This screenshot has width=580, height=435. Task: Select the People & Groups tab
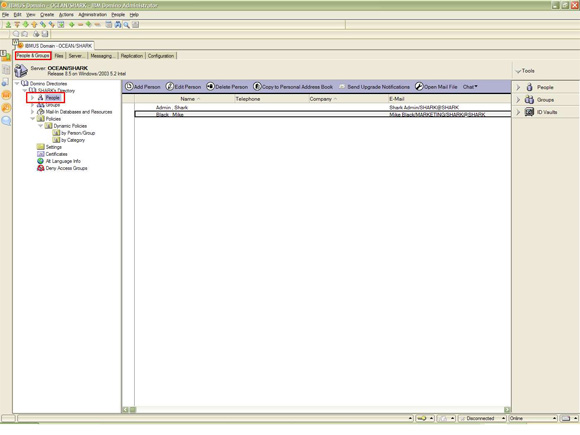33,55
